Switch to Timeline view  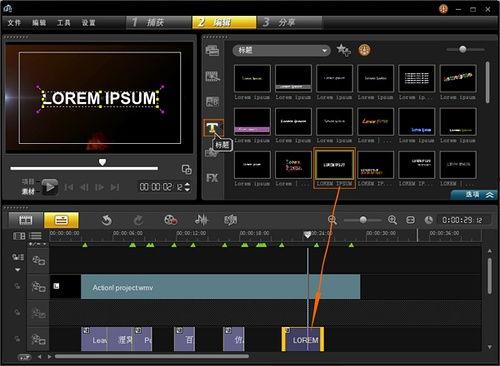61,220
